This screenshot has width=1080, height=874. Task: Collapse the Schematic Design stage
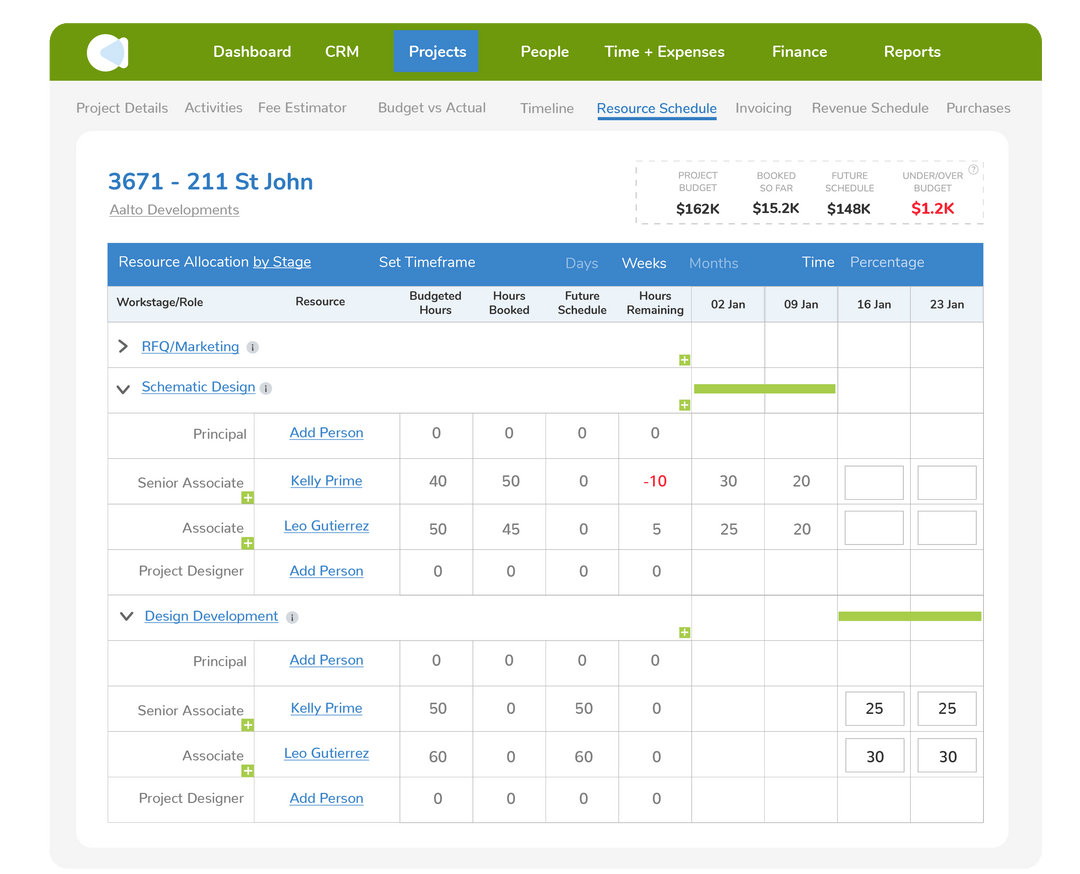(x=123, y=388)
